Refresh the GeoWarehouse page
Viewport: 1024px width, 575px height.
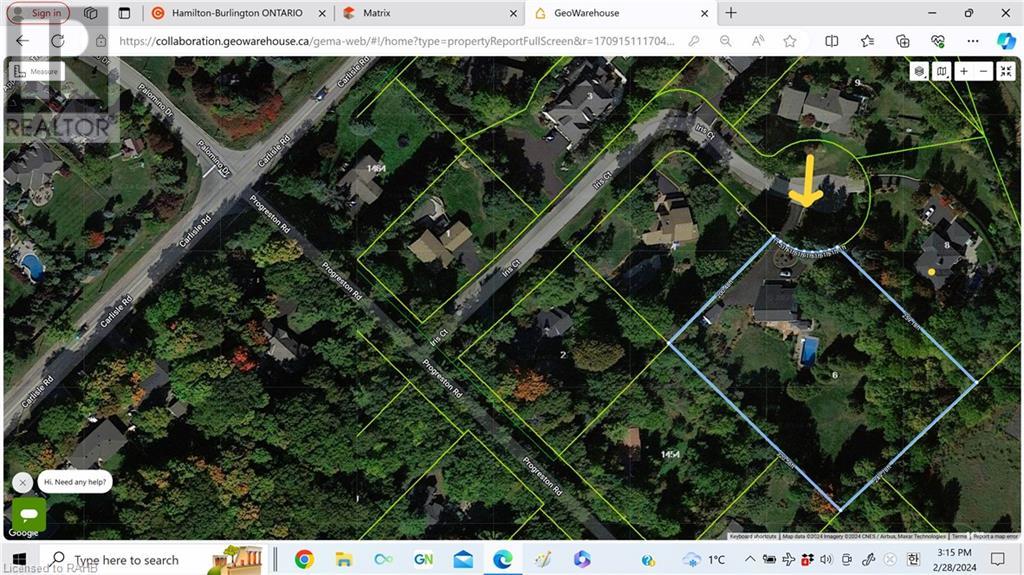tap(57, 41)
